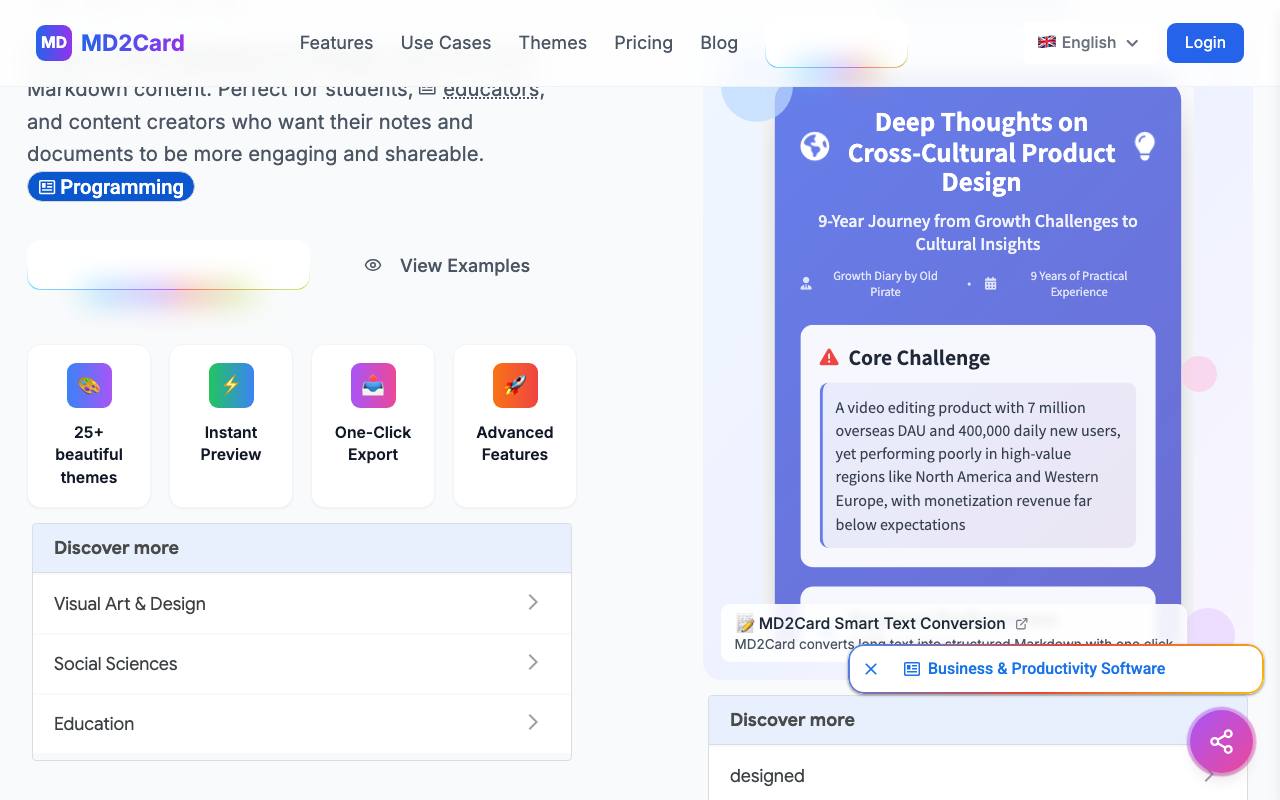Open View Examples
1280x800 pixels.
point(447,266)
